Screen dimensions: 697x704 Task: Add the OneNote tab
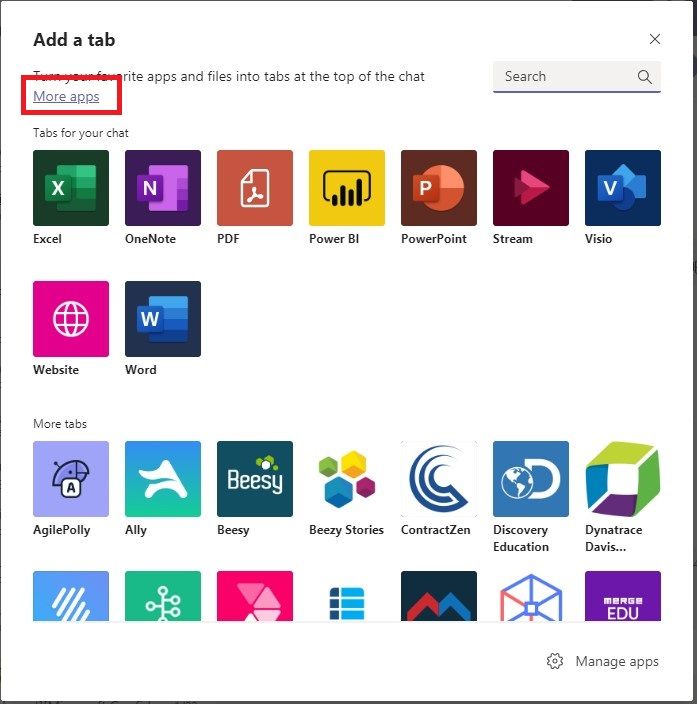[163, 188]
